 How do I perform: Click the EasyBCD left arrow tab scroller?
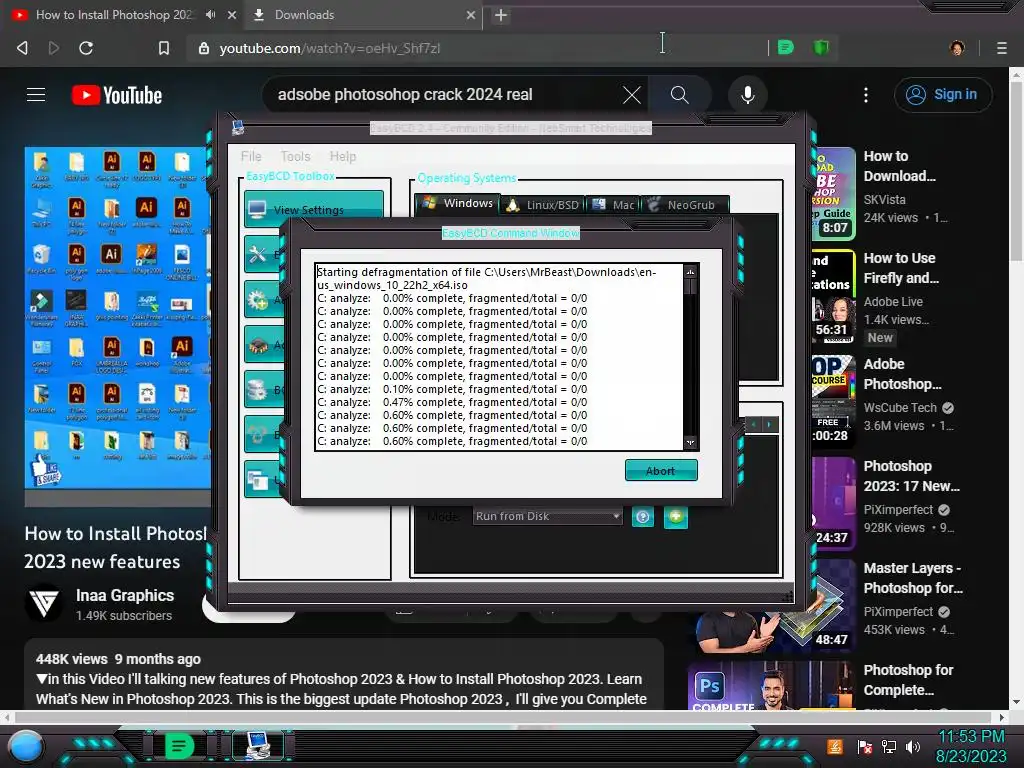pos(754,424)
